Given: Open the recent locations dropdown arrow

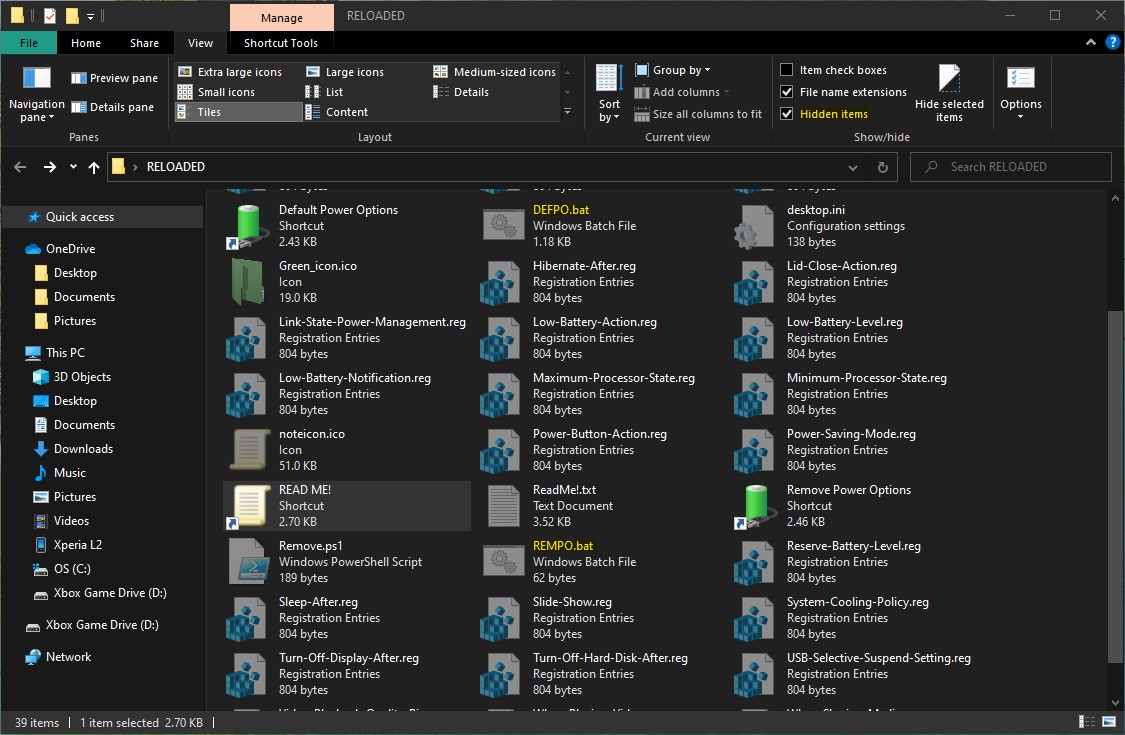Looking at the screenshot, I should (x=73, y=167).
